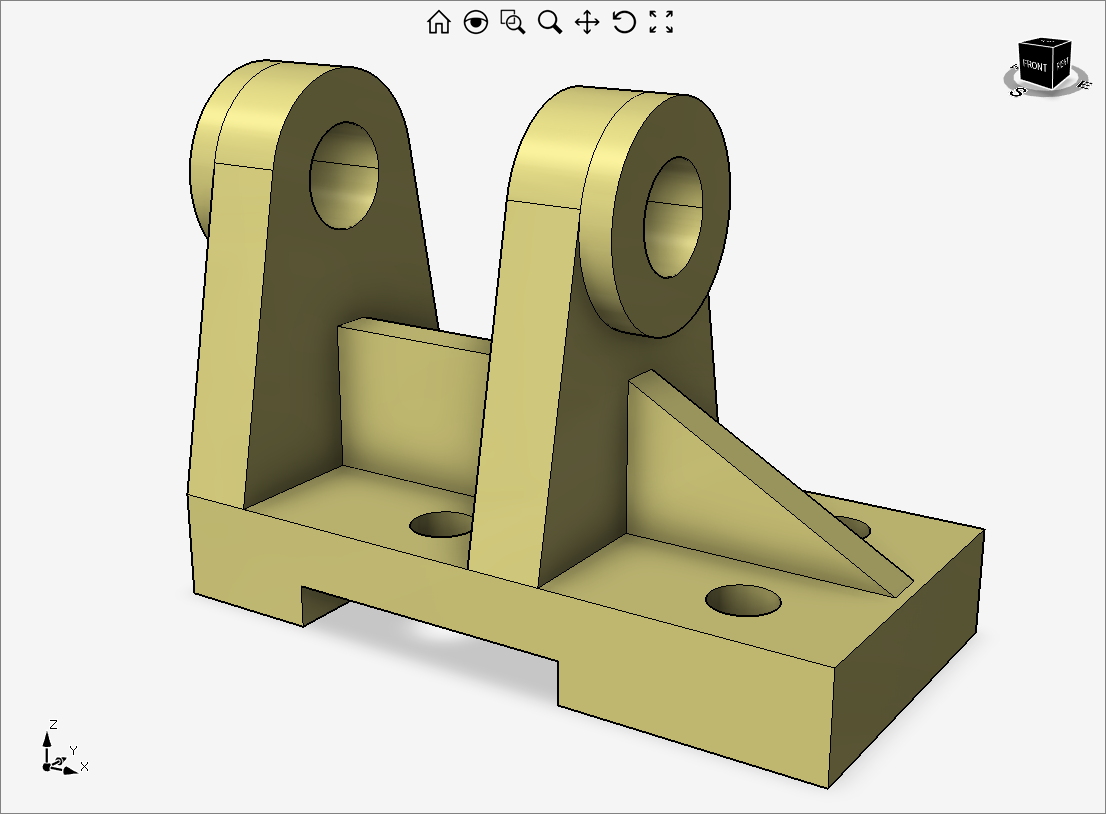
Task: Select the eye-shaped Look At icon
Action: click(x=476, y=22)
